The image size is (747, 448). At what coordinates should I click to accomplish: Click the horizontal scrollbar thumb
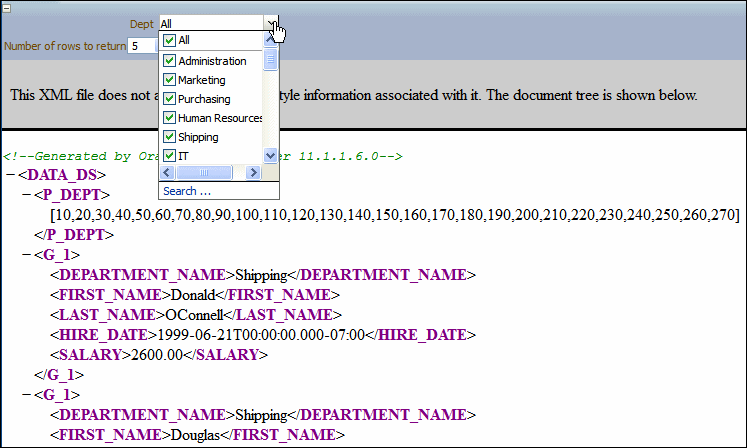[204, 173]
